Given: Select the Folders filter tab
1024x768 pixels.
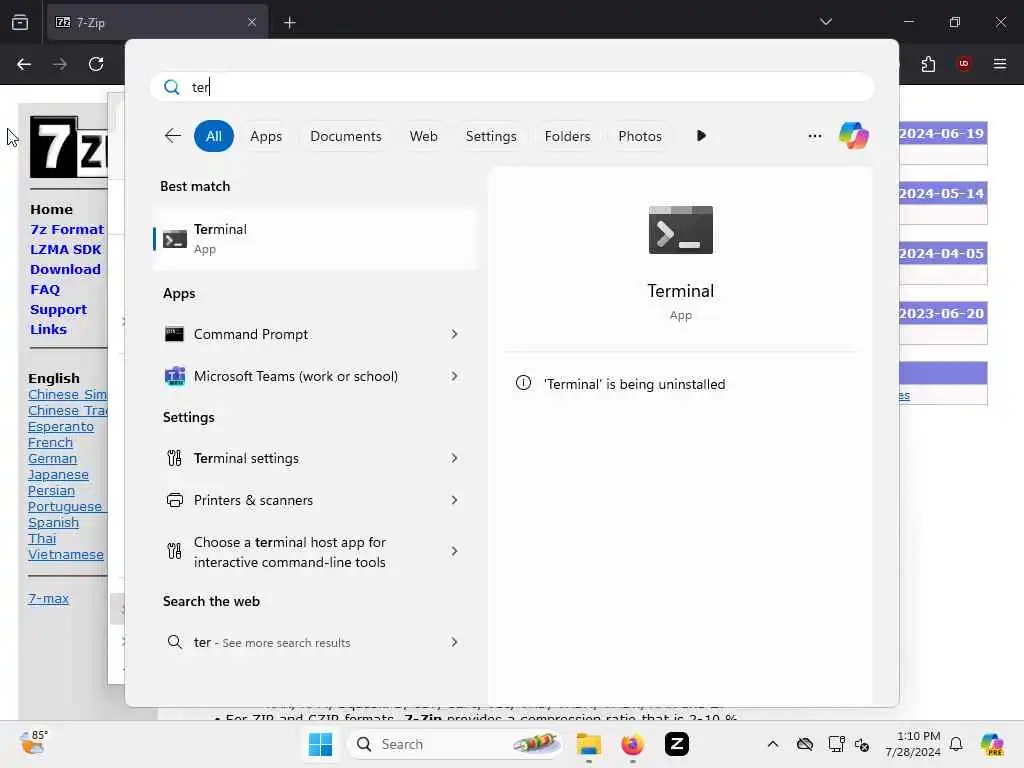Looking at the screenshot, I should (x=567, y=136).
